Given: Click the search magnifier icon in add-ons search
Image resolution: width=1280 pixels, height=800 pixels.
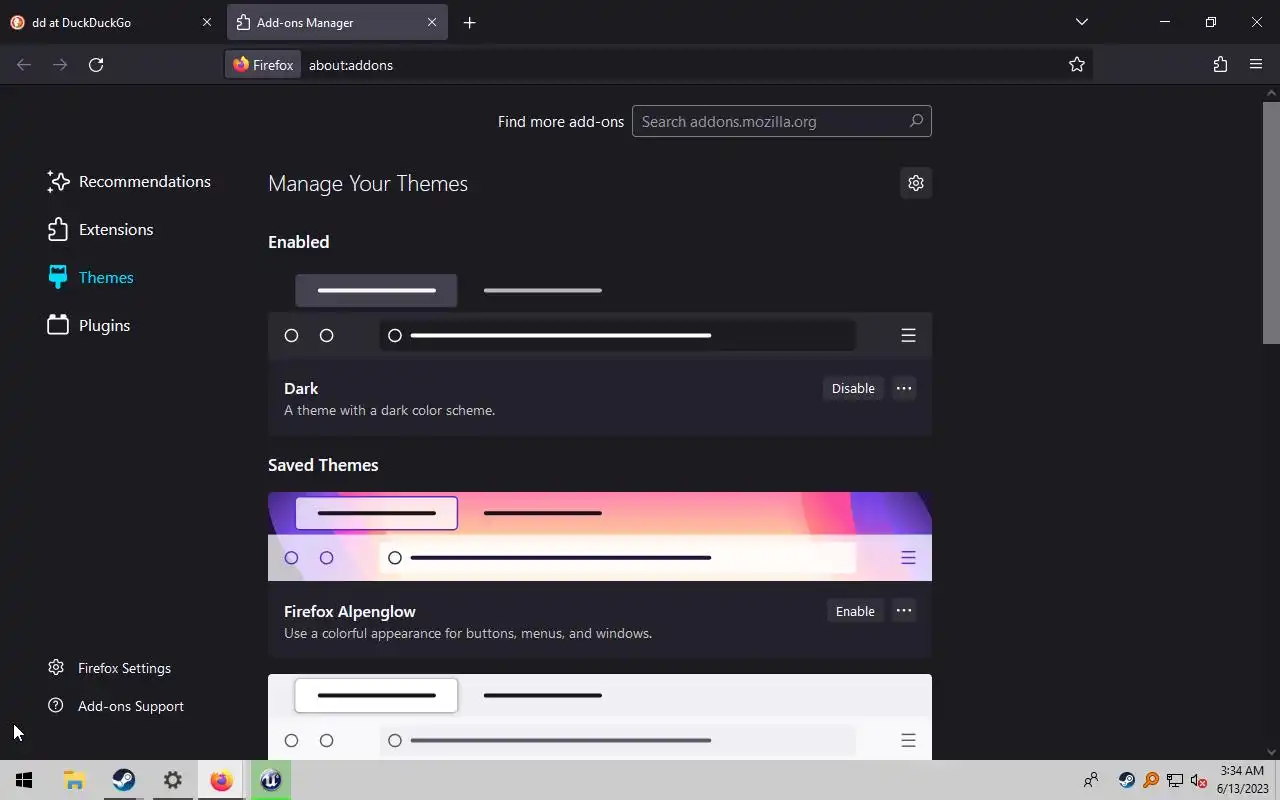Looking at the screenshot, I should pyautogui.click(x=916, y=121).
